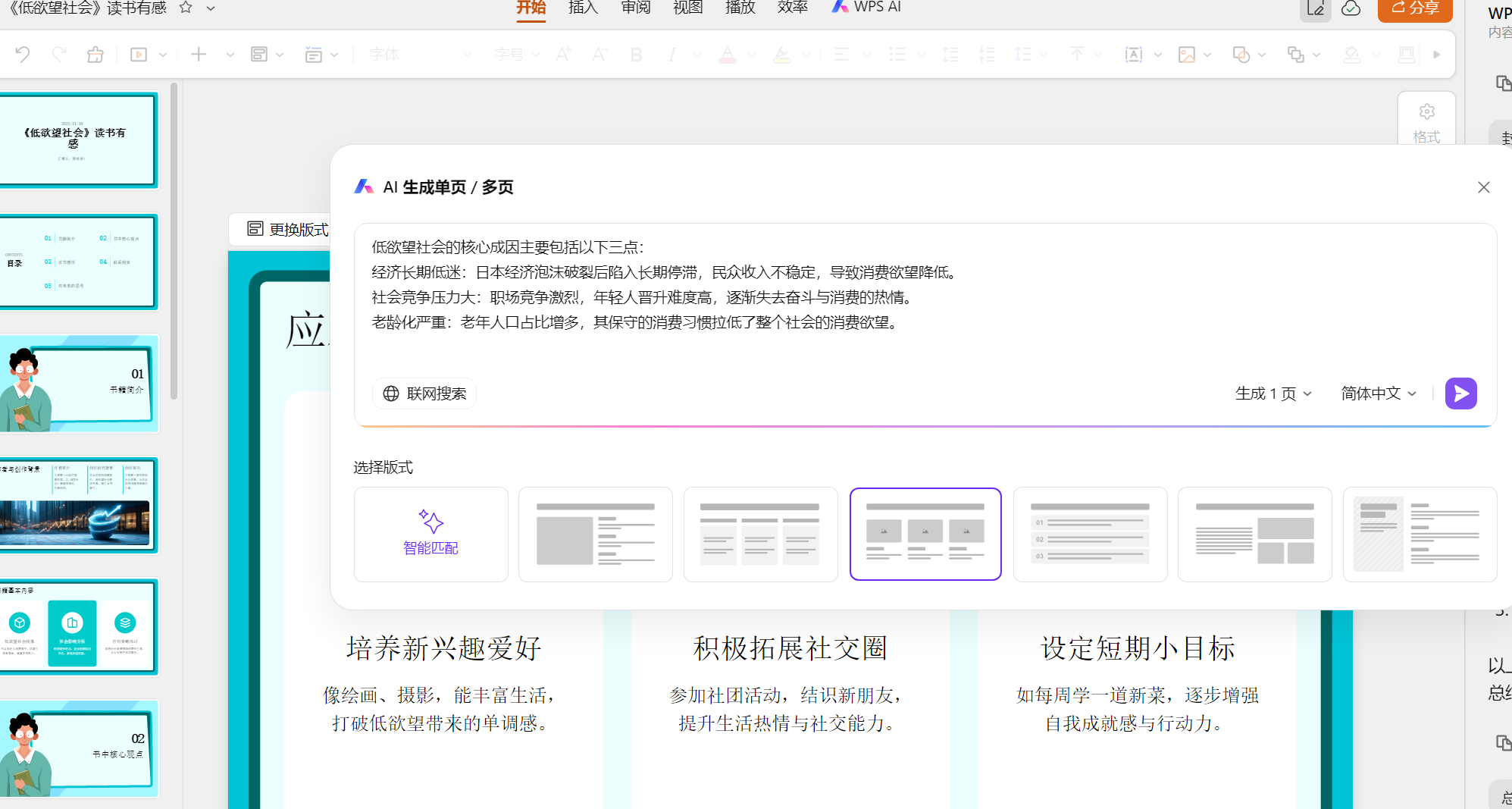Pick font color swatch in toolbar
This screenshot has width=1512, height=809.
tap(728, 55)
